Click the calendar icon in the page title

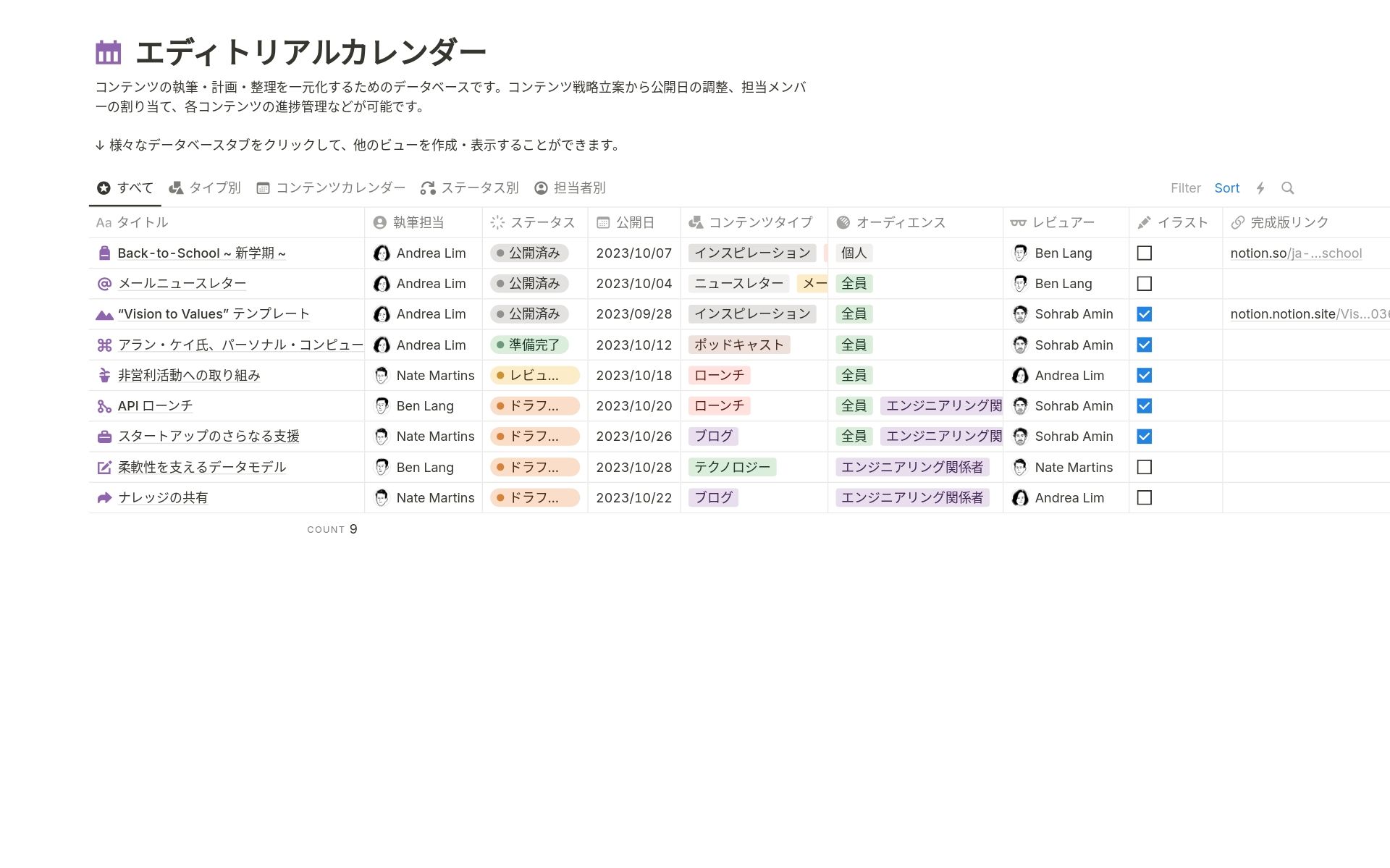107,51
